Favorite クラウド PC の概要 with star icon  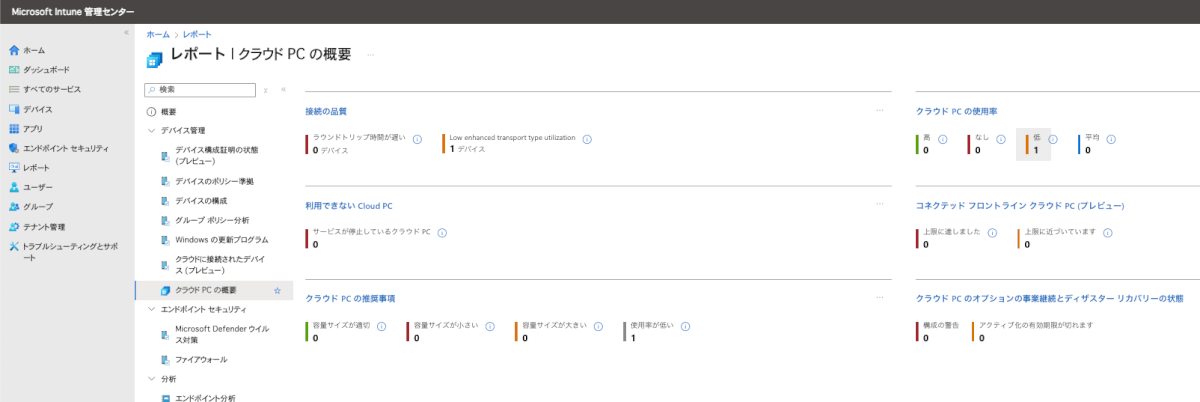coord(277,290)
